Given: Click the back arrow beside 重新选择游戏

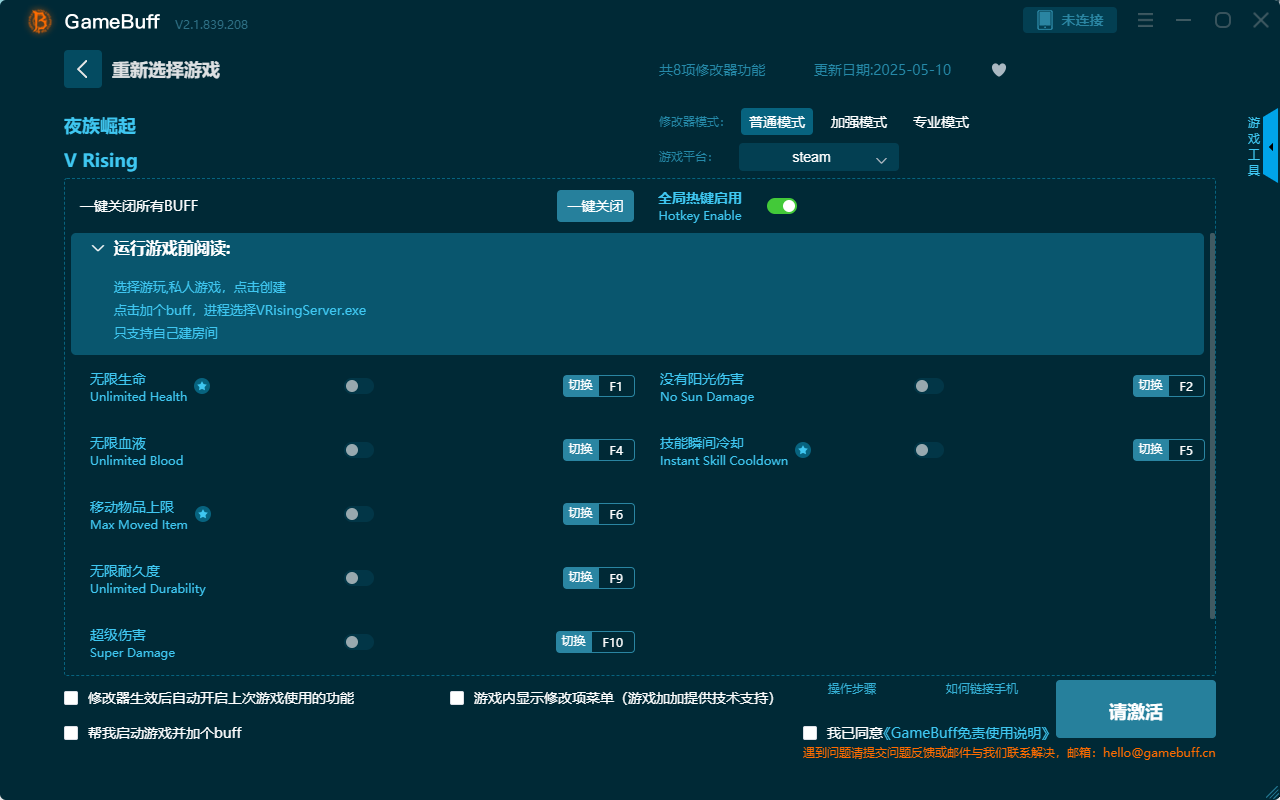Looking at the screenshot, I should point(83,68).
